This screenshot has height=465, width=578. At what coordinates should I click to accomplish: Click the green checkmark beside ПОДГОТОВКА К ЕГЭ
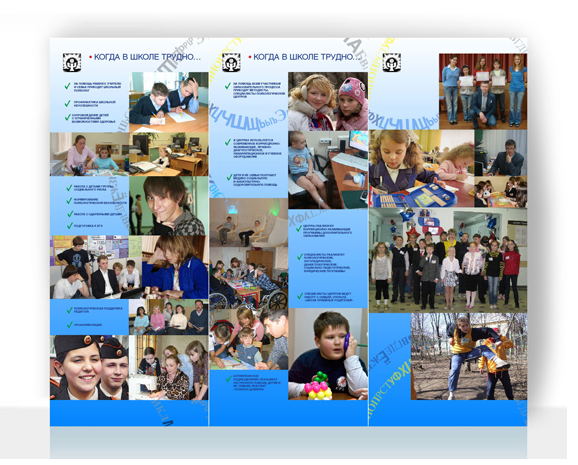[70, 225]
